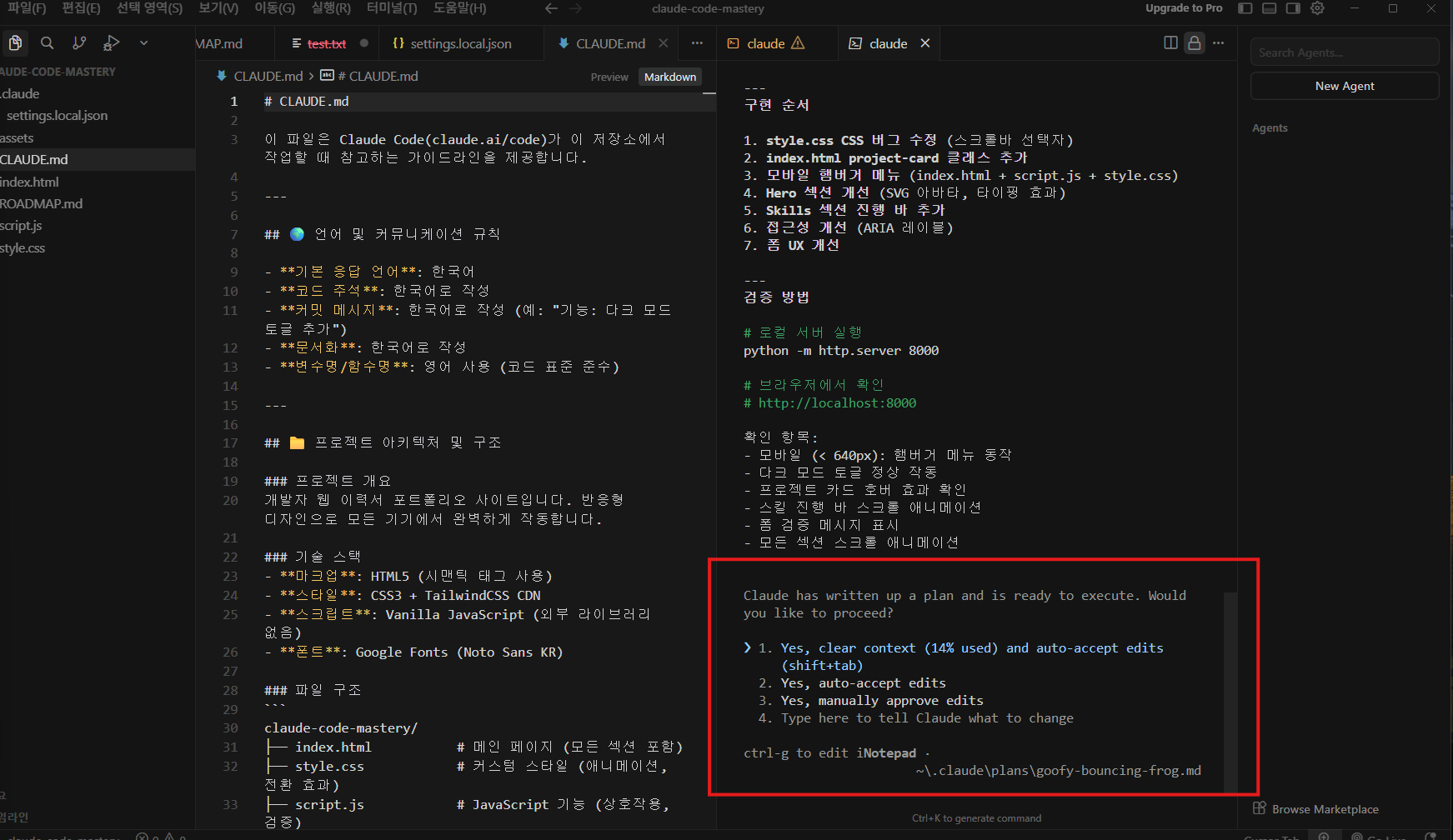Close the CLAUDE.md editor tab
Image resolution: width=1453 pixels, height=840 pixels.
664,43
